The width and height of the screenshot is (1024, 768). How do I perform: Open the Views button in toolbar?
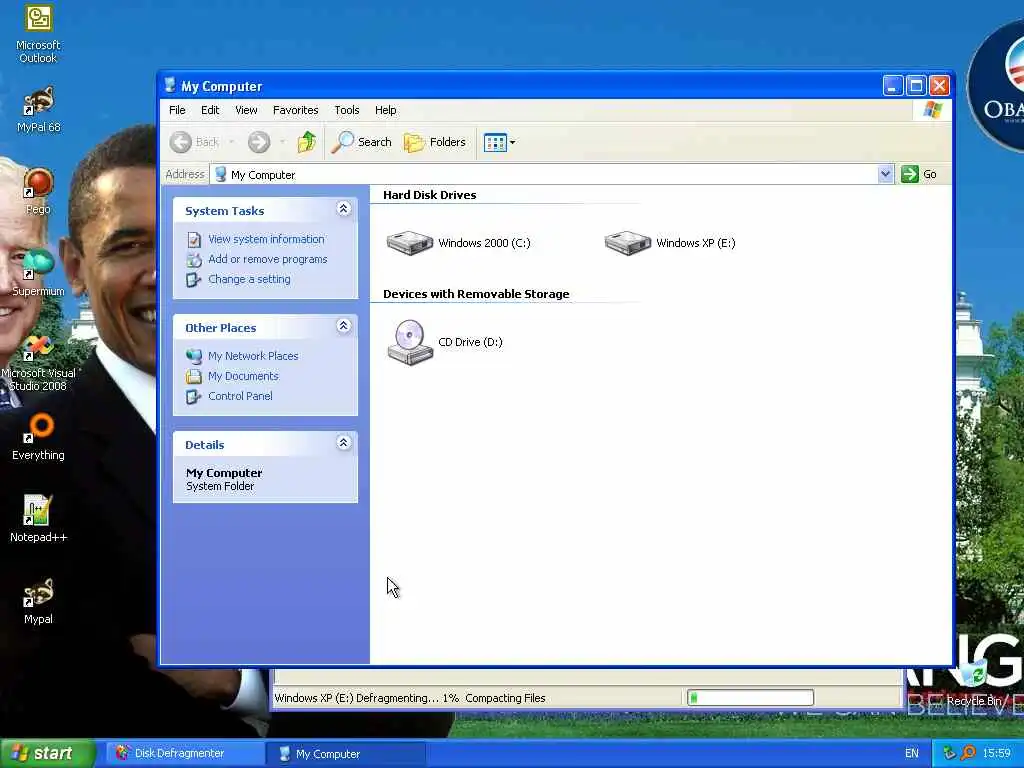pos(495,142)
